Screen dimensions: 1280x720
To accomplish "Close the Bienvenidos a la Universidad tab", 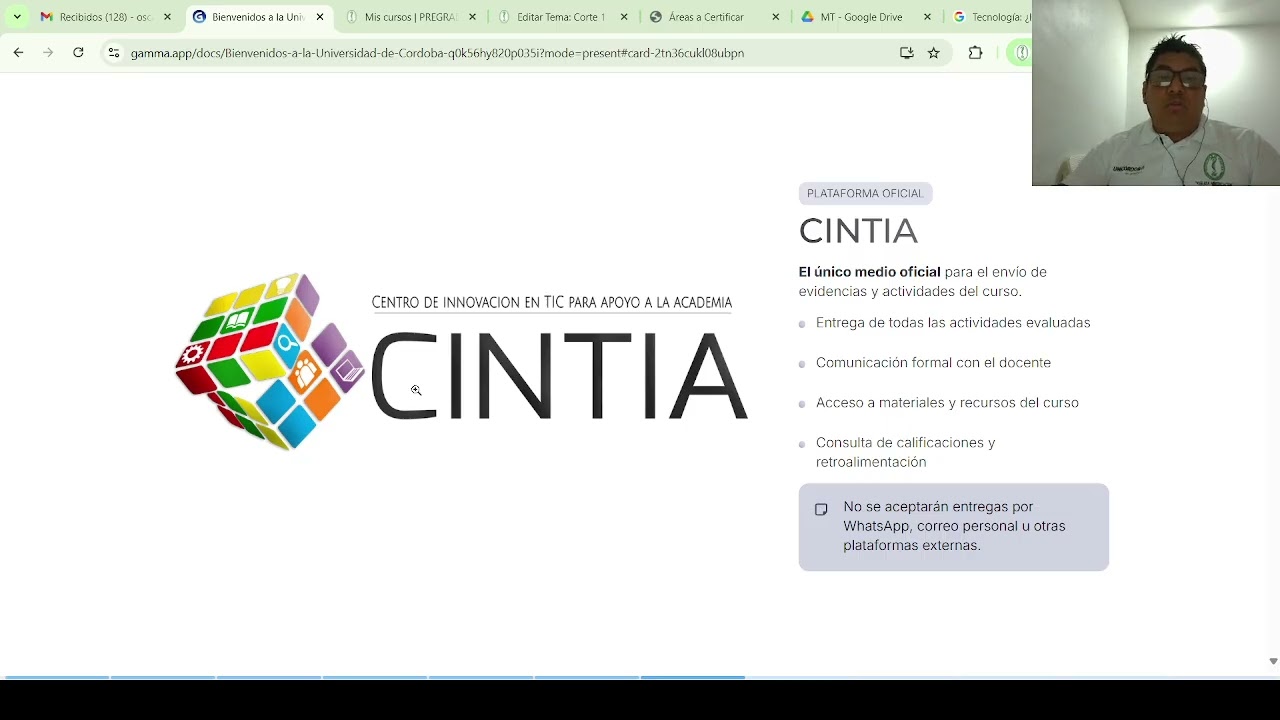I will (320, 17).
